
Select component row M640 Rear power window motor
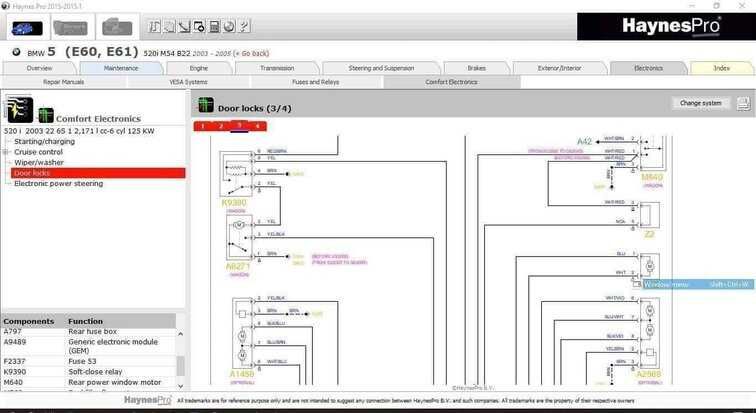click(x=89, y=383)
